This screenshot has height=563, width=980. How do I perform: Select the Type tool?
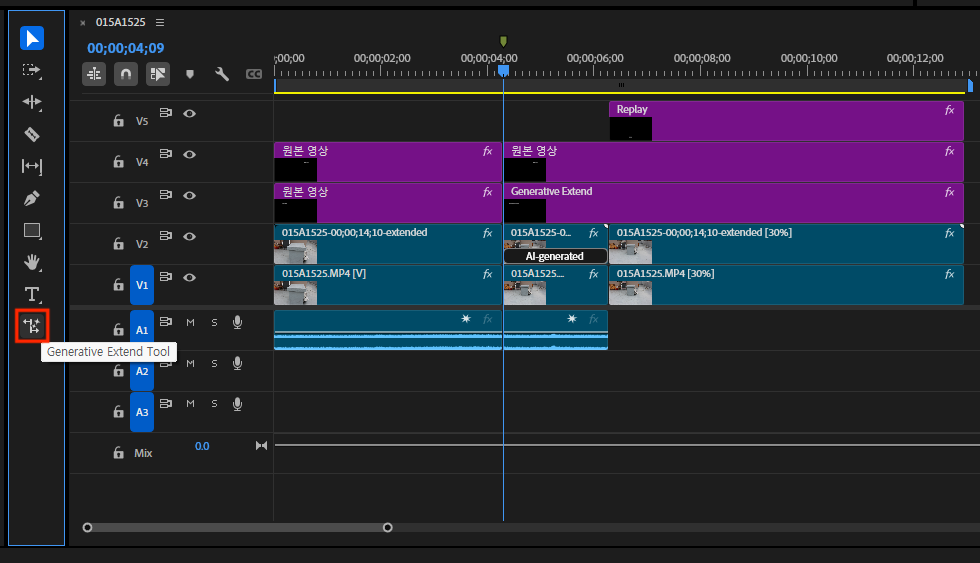point(32,294)
